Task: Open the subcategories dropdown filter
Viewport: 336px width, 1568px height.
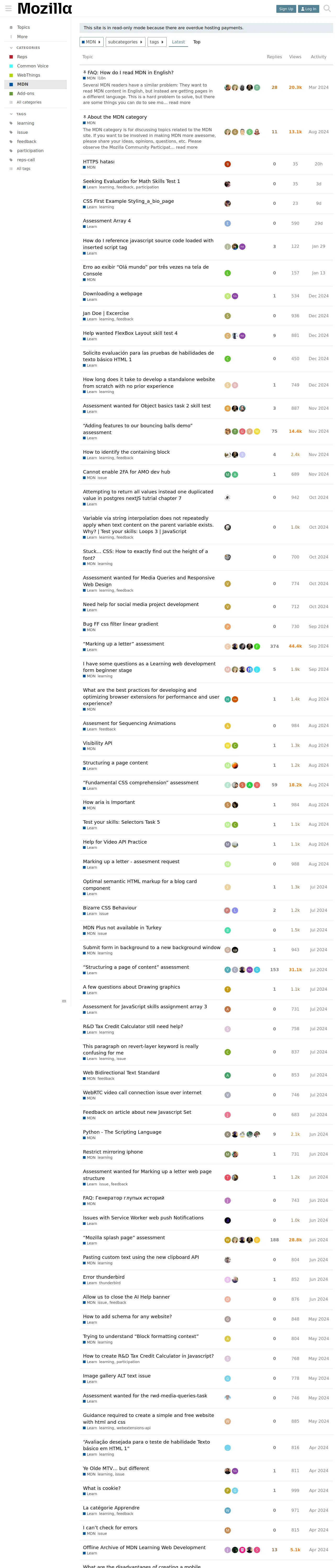Action: [125, 42]
